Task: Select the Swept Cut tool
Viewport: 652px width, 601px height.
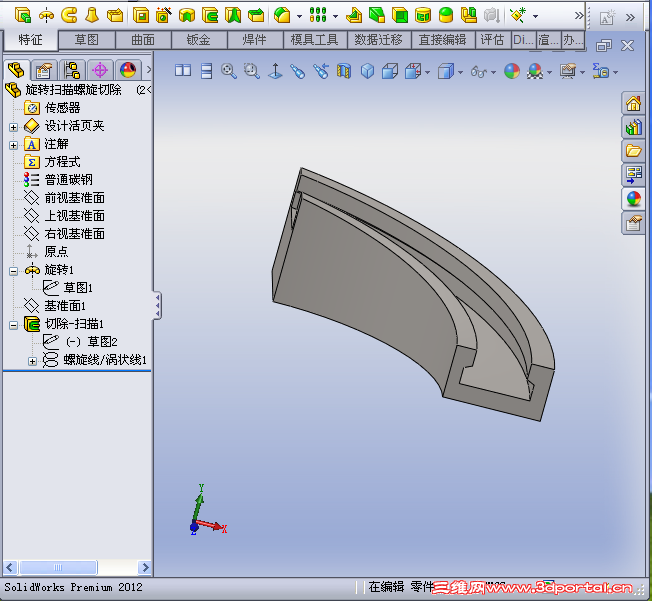Action: [210, 15]
